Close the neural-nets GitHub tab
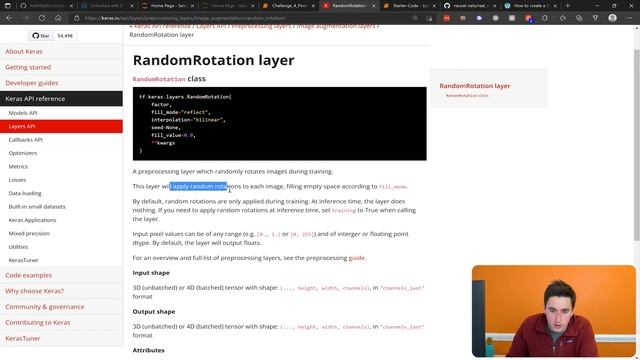This screenshot has width=640, height=360. 494,6
